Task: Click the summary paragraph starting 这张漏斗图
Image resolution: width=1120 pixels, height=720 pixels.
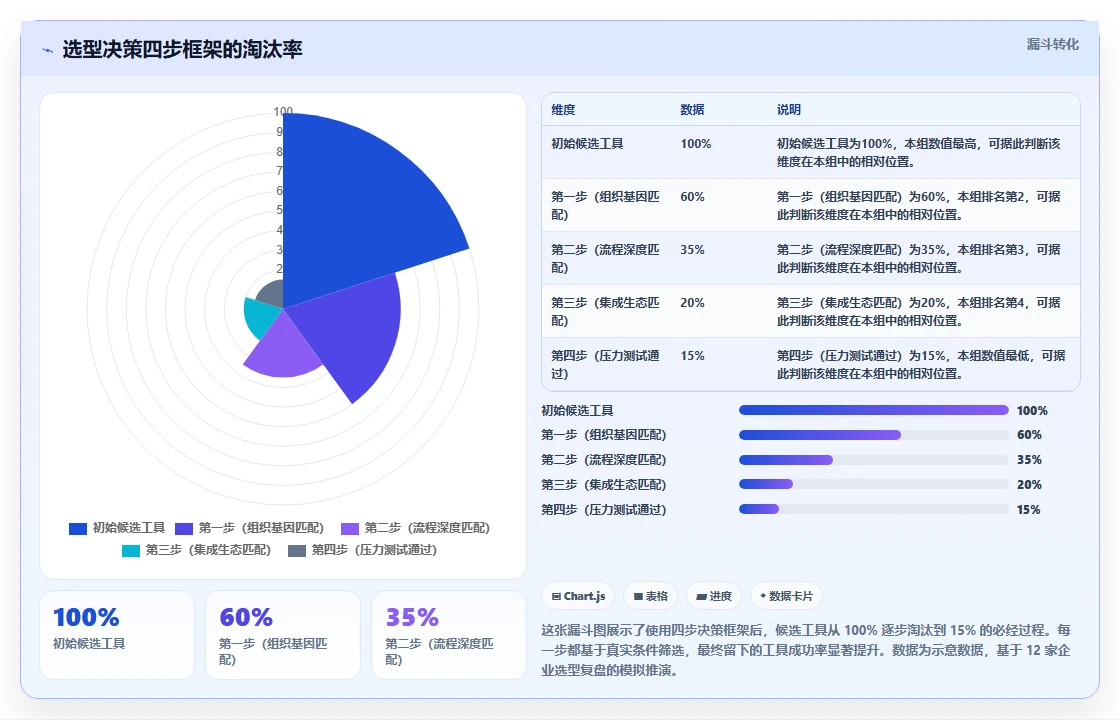Action: [806, 650]
